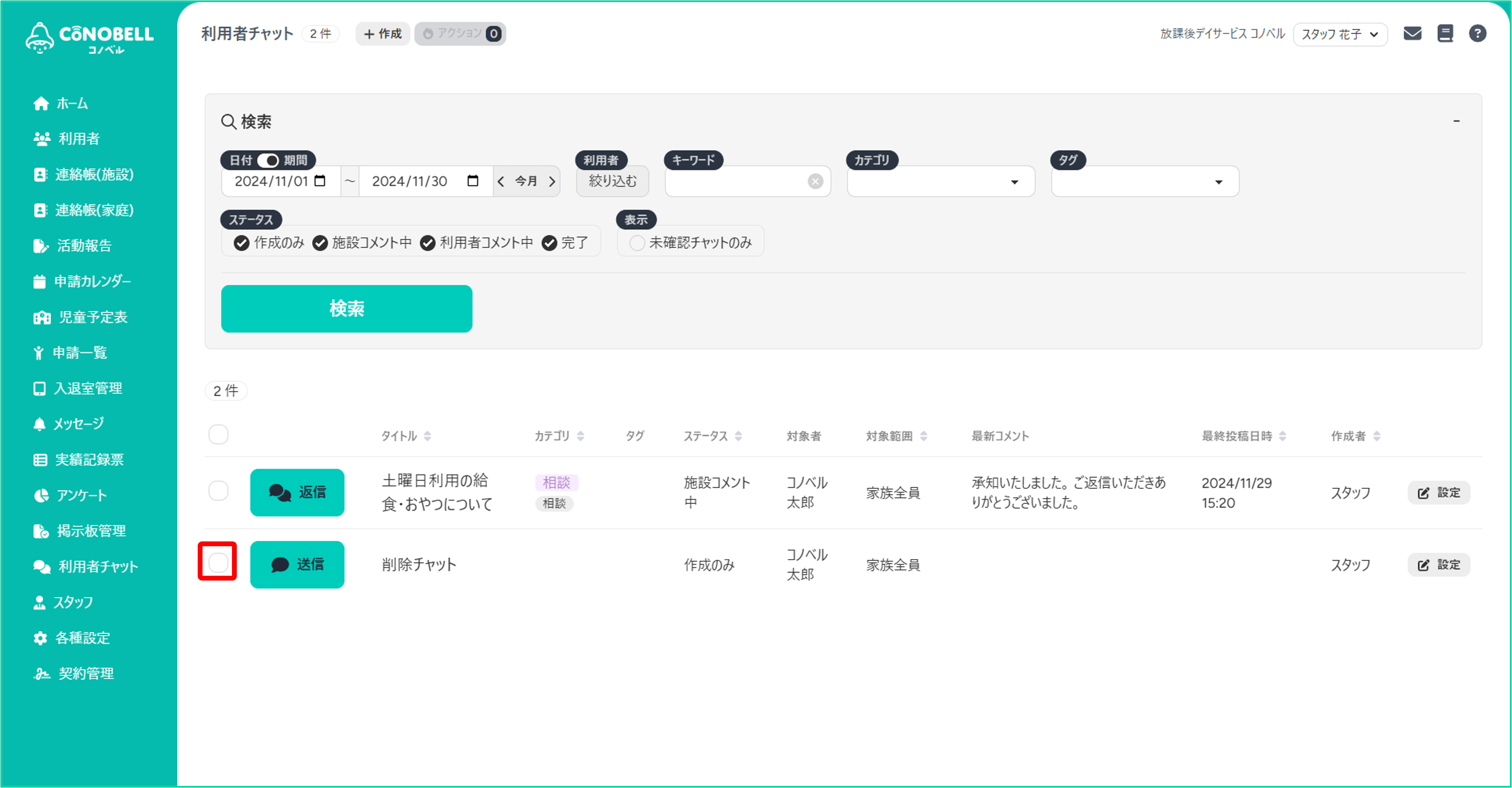Select the 削除チャット row checkbox

(219, 562)
